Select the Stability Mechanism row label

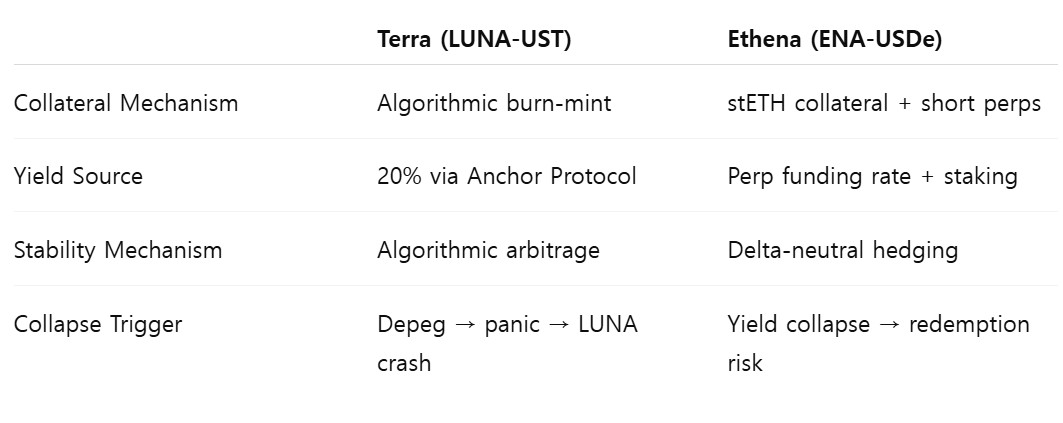click(x=118, y=249)
